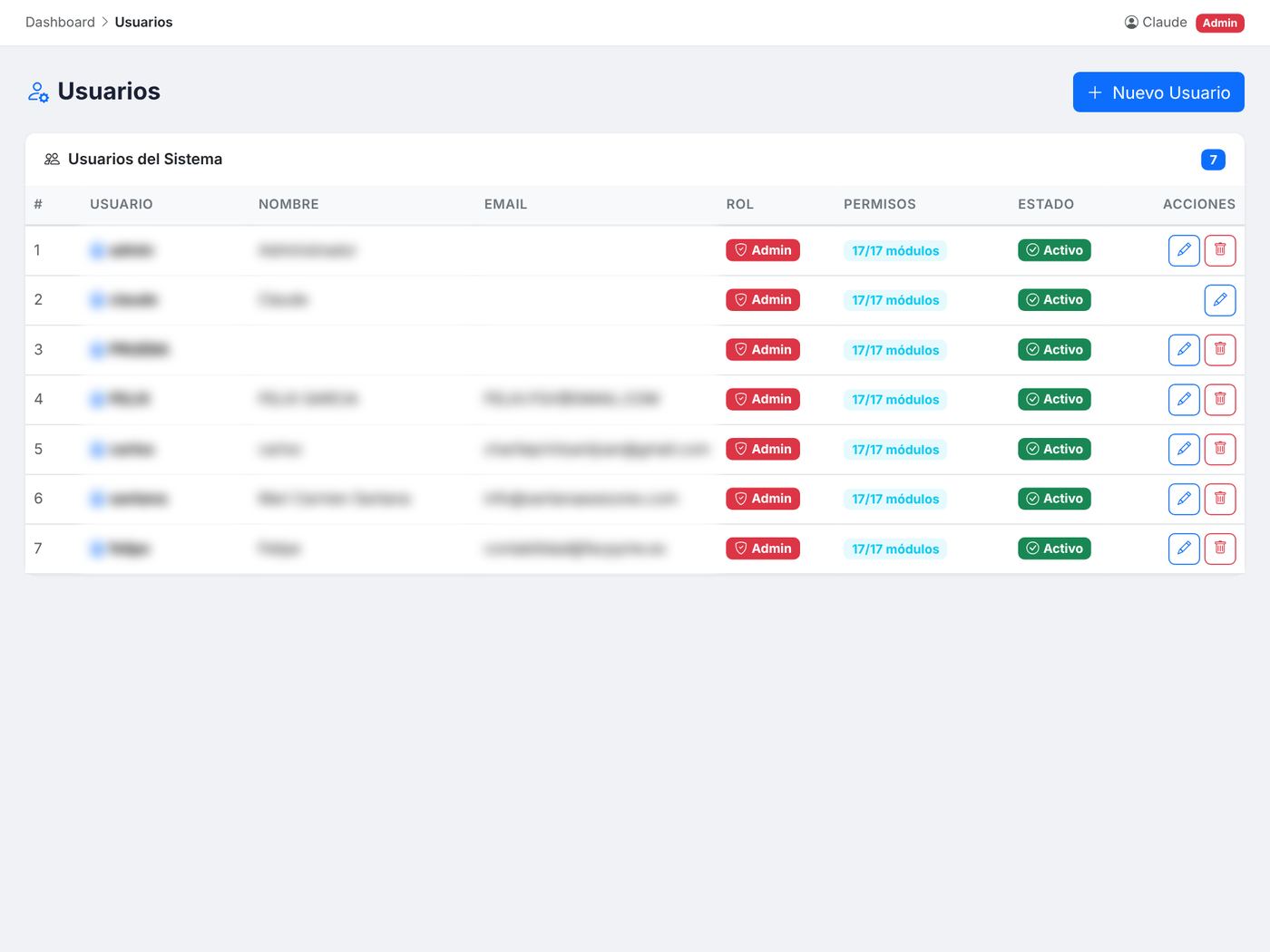Image resolution: width=1270 pixels, height=952 pixels.
Task: Click the ACCIONES column header
Action: (x=1199, y=204)
